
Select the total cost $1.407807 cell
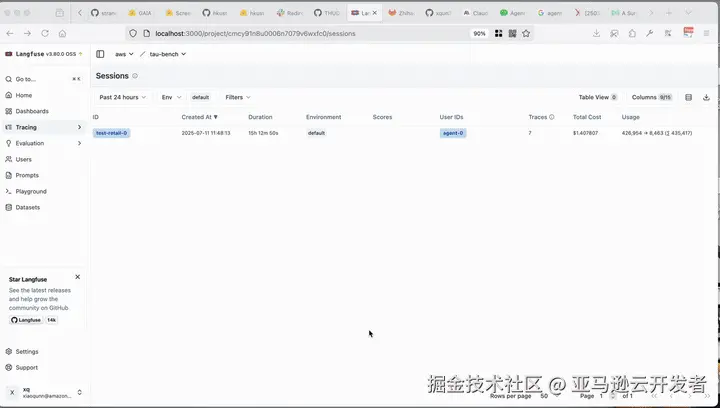(585, 133)
